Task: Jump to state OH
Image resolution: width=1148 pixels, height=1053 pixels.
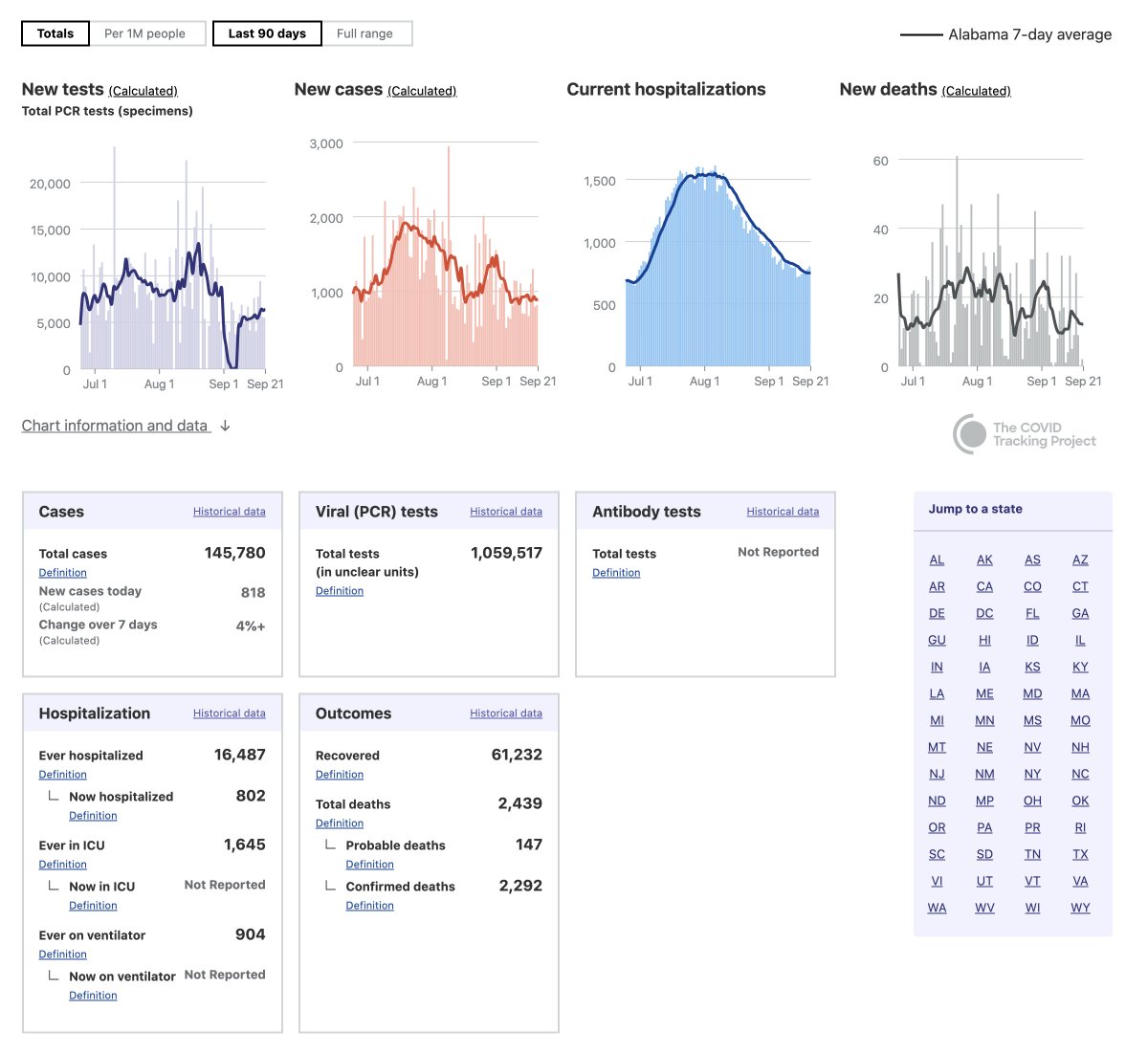Action: pyautogui.click(x=1032, y=801)
